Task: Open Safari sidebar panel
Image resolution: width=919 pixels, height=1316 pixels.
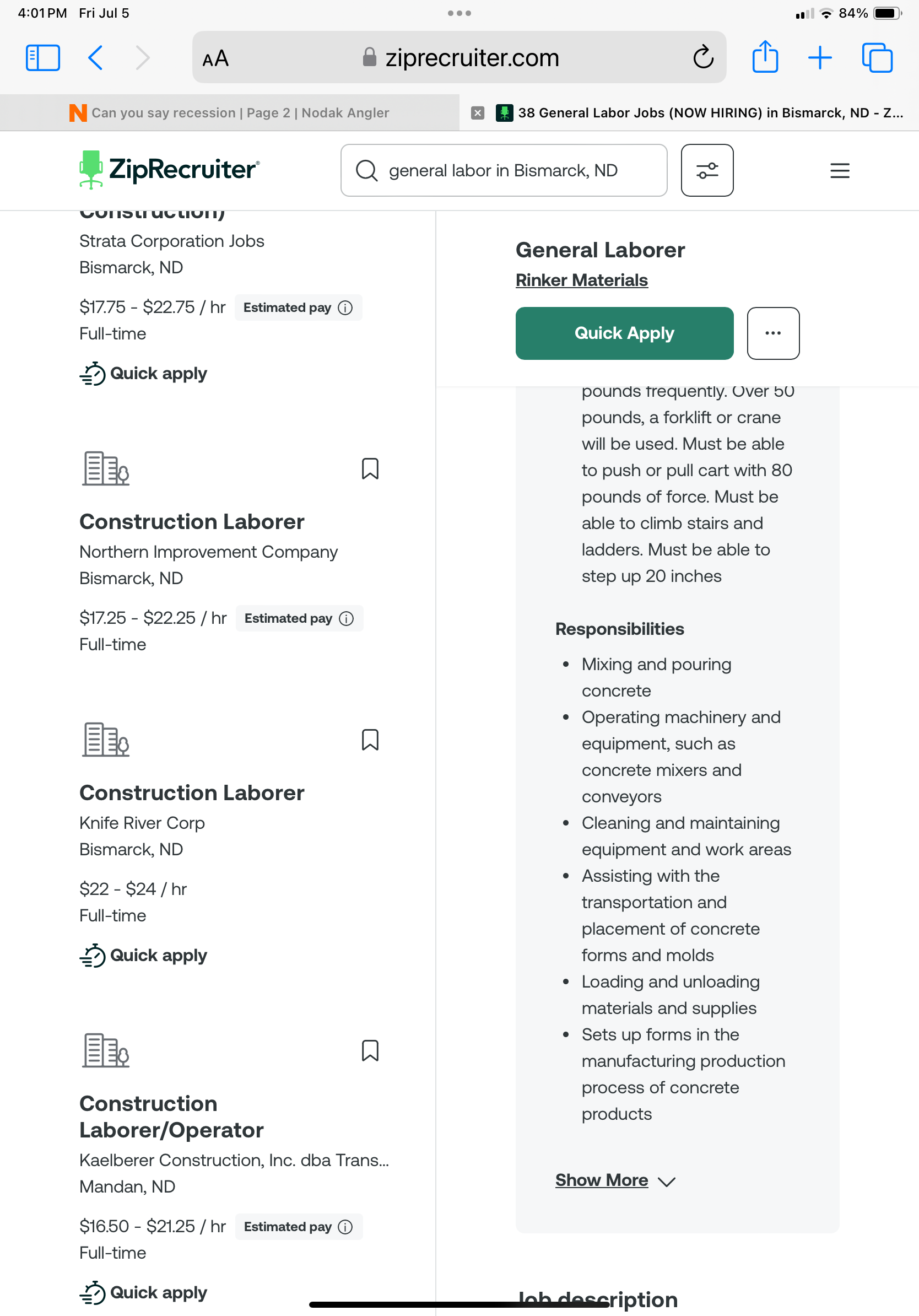Action: 43,58
